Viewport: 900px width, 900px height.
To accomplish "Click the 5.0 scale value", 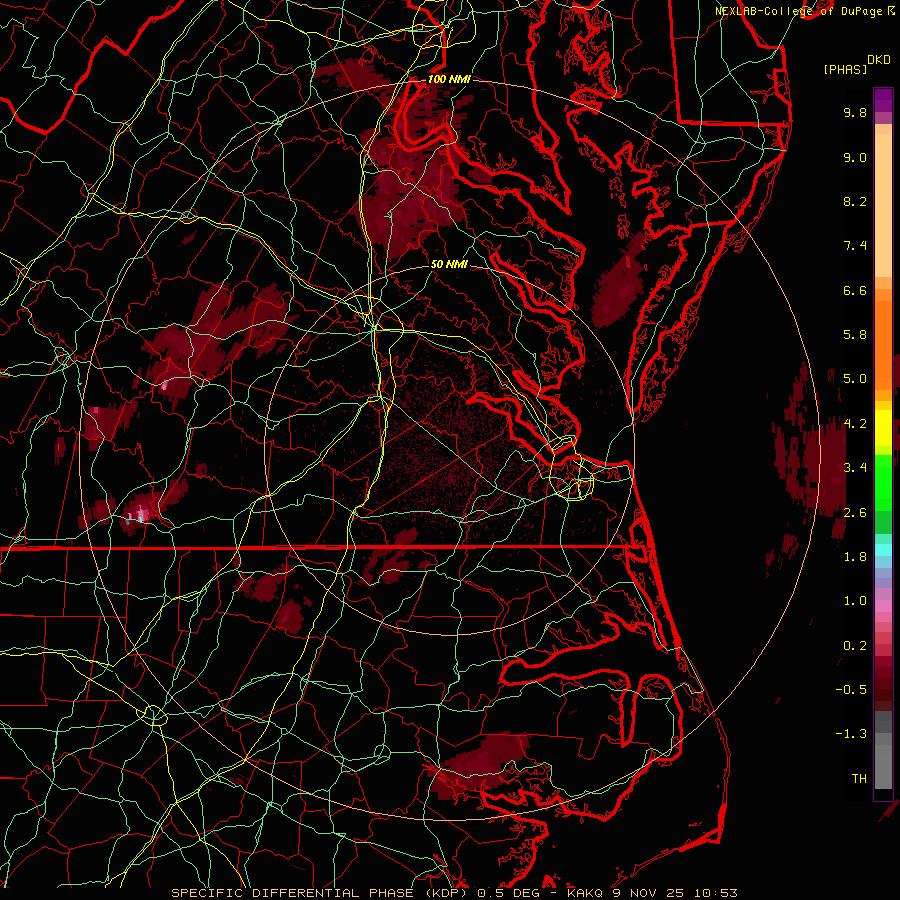I will [855, 379].
